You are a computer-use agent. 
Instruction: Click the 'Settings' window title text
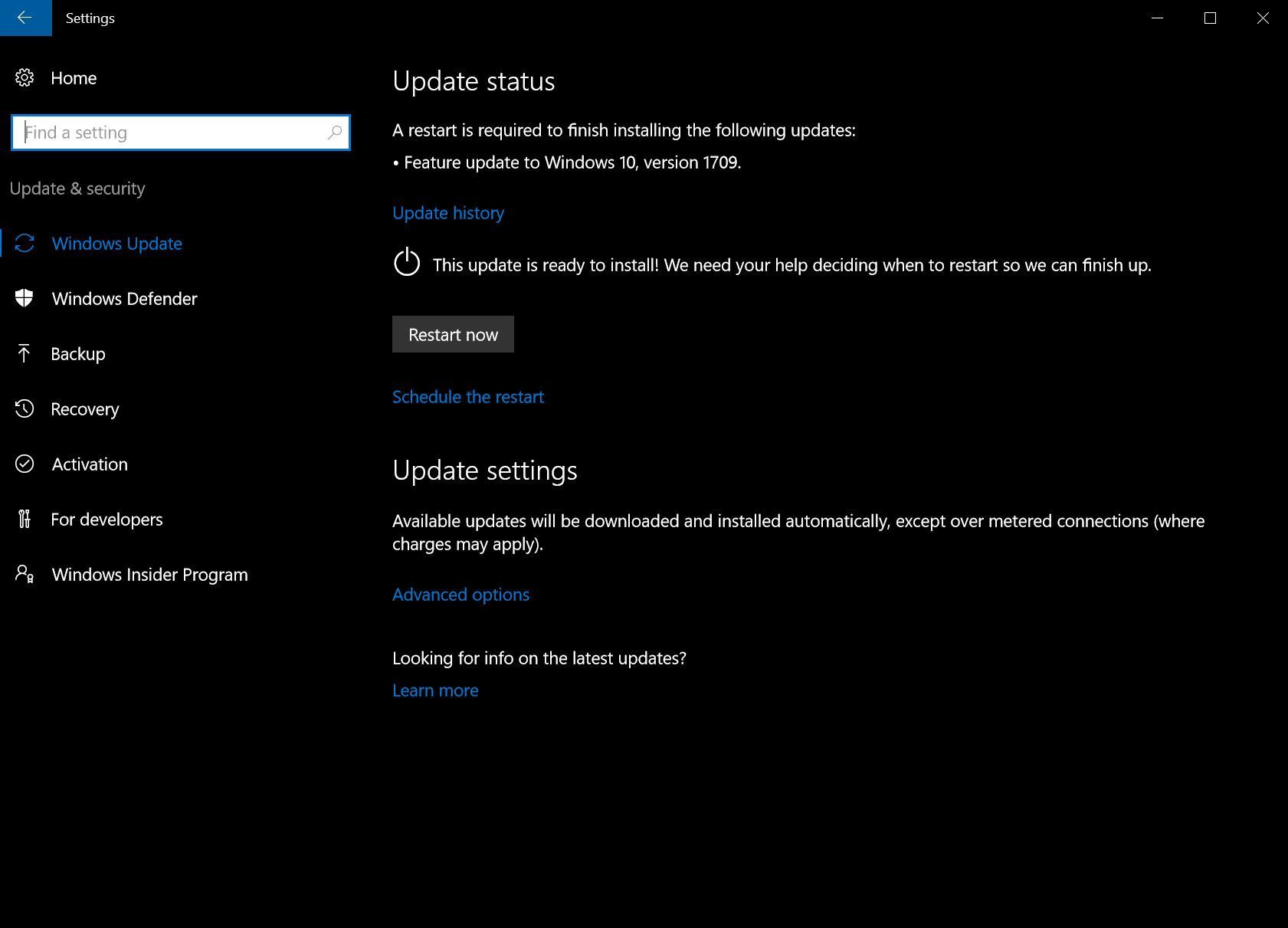coord(90,18)
